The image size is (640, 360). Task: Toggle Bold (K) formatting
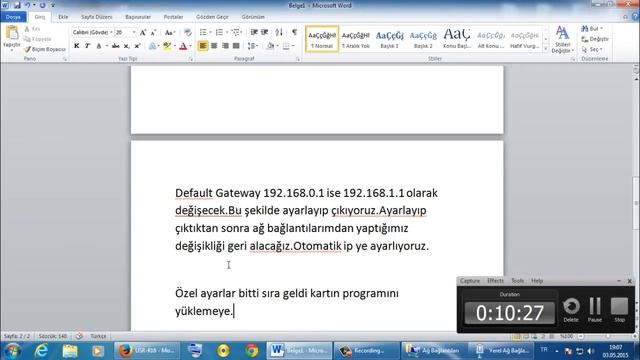tap(76, 46)
